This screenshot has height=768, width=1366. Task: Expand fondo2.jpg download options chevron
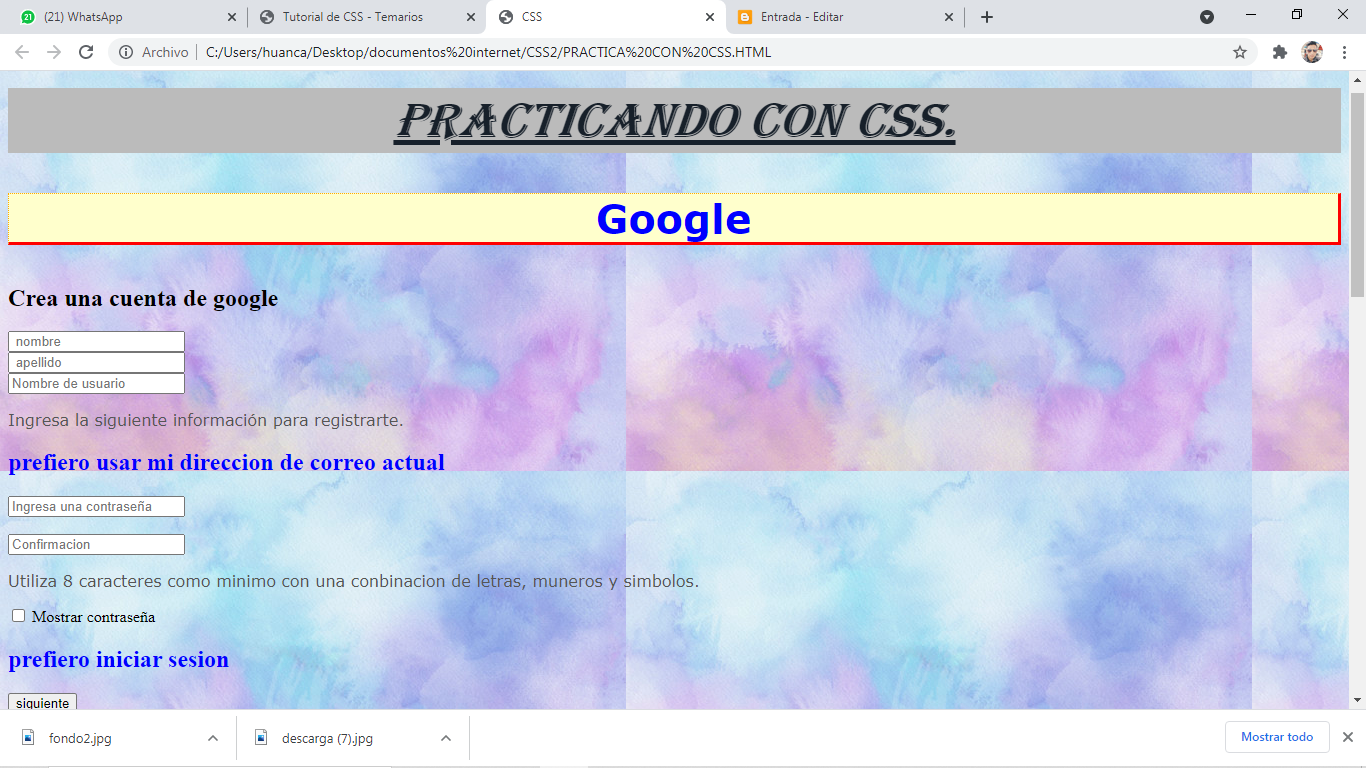(212, 738)
